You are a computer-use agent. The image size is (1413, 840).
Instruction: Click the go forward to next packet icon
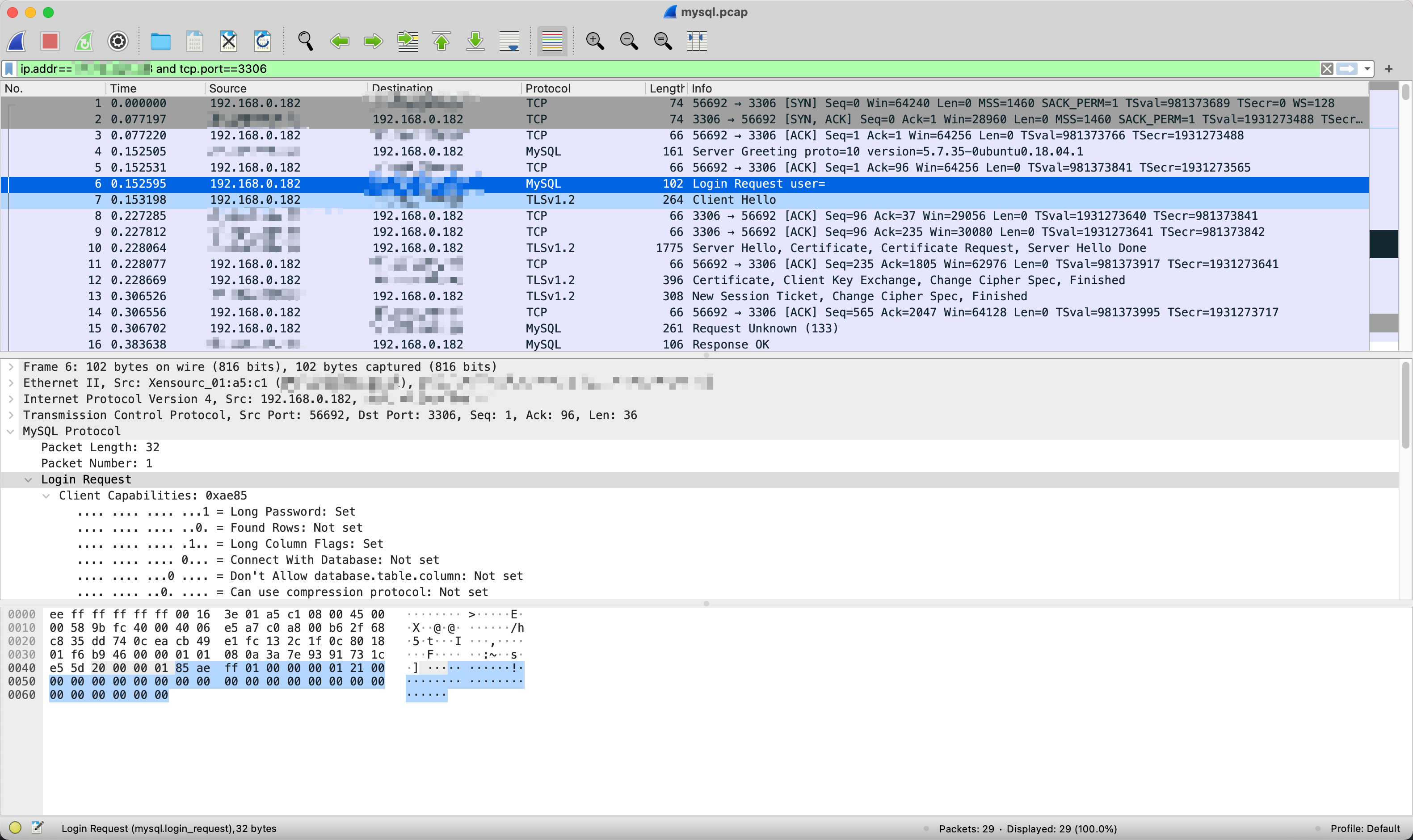tap(372, 40)
